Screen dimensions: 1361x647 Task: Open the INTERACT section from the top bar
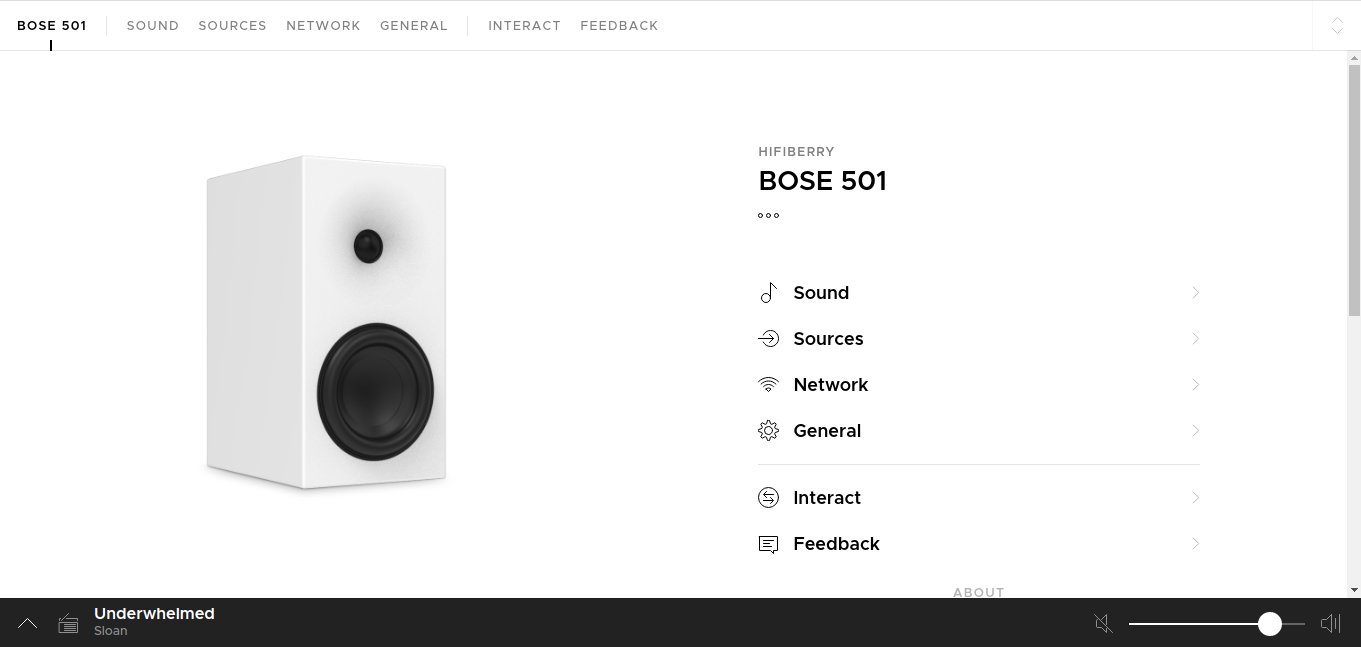524,25
